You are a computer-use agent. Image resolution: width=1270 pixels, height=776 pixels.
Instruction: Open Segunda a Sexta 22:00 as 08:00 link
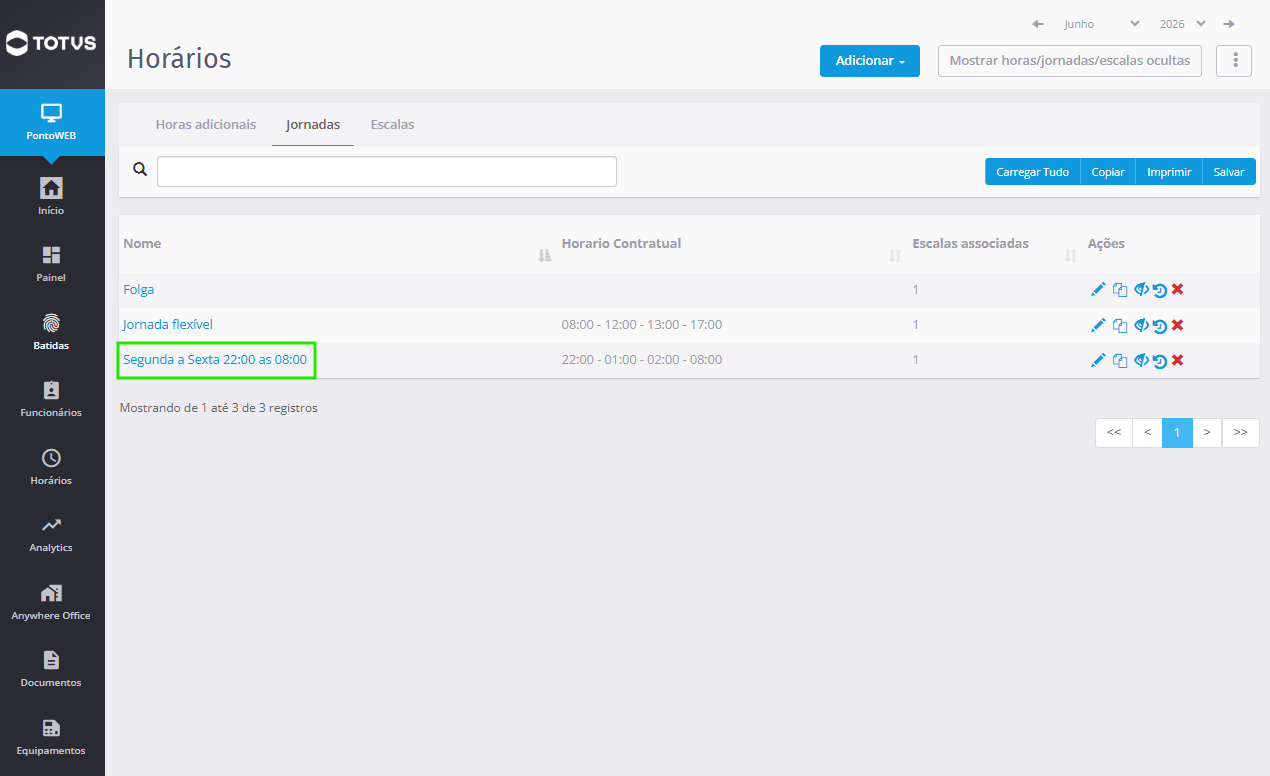(215, 360)
